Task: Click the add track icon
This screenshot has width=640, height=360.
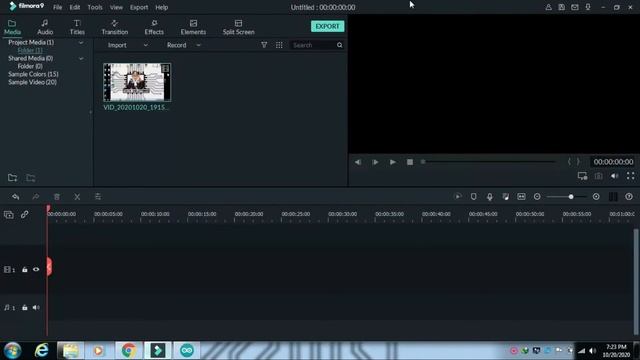Action: coord(9,214)
